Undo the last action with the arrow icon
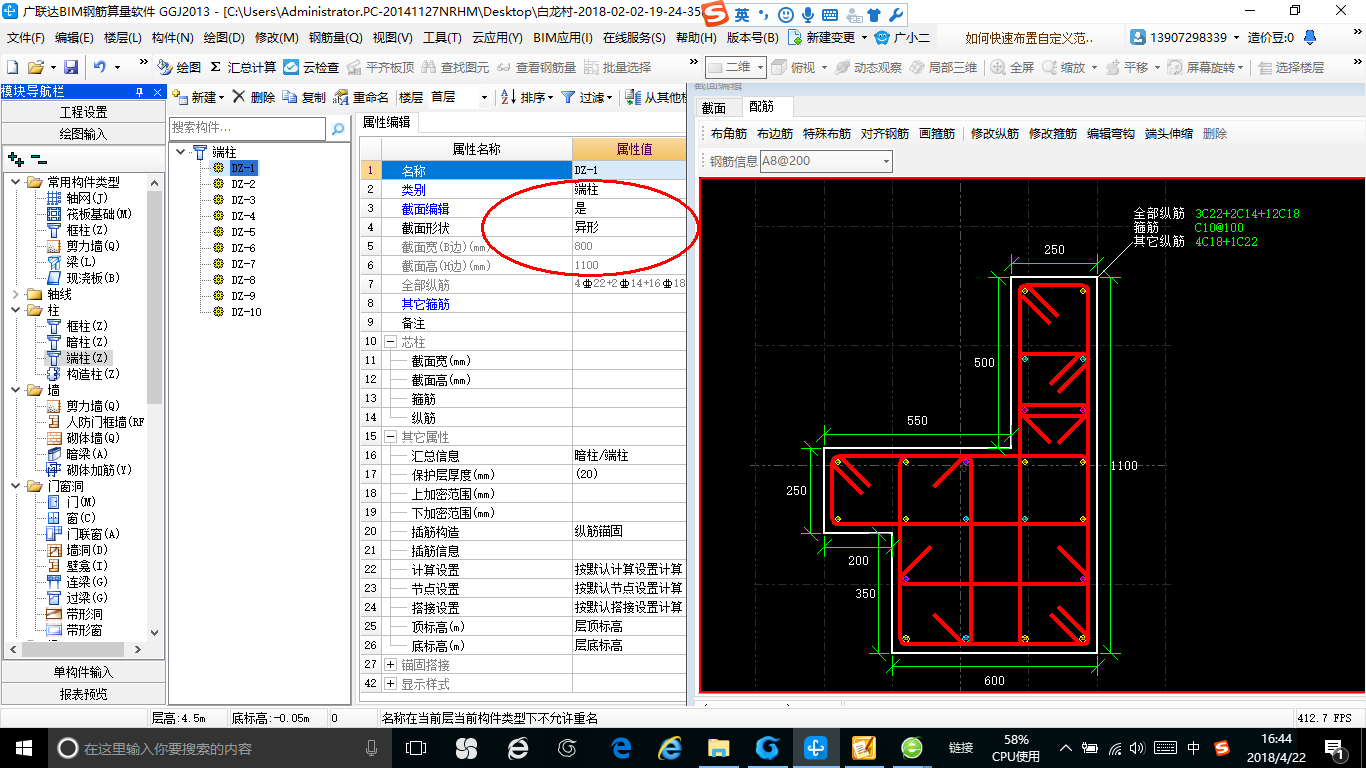 pyautogui.click(x=100, y=67)
